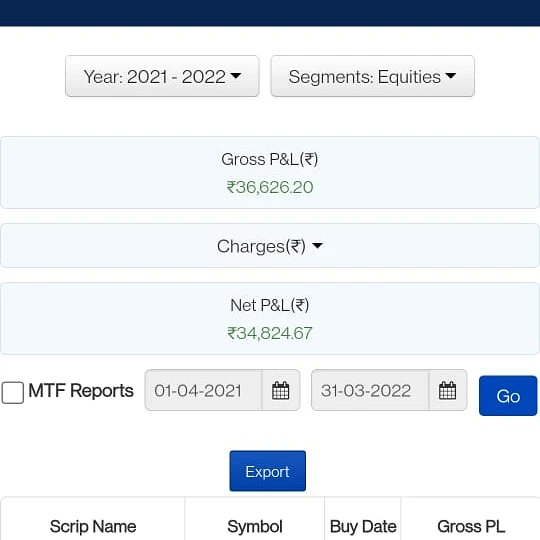Select the Net P&L value ₹34,824.67
The height and width of the screenshot is (540, 540).
tap(270, 333)
